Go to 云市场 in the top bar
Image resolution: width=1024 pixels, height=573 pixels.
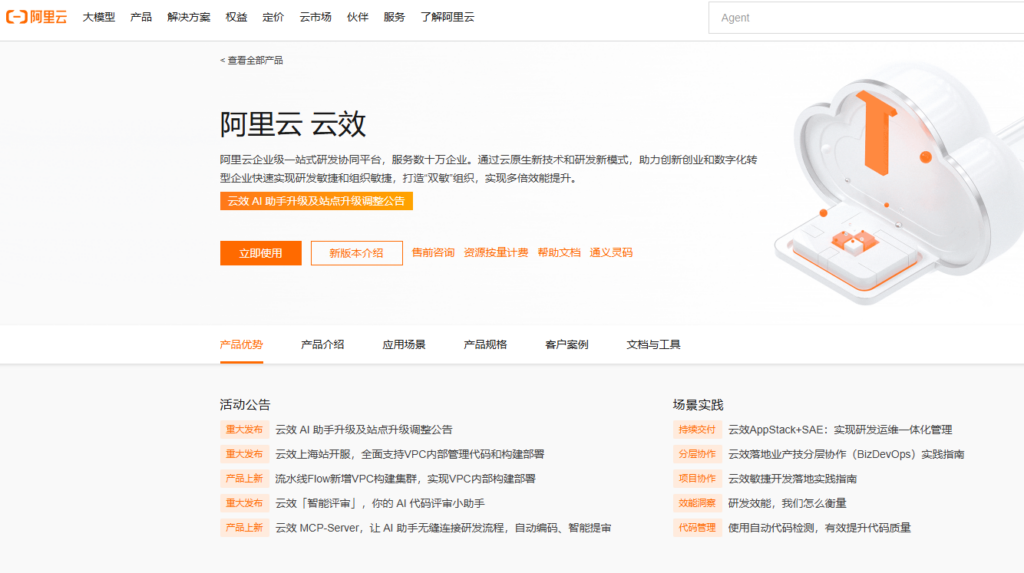(315, 17)
